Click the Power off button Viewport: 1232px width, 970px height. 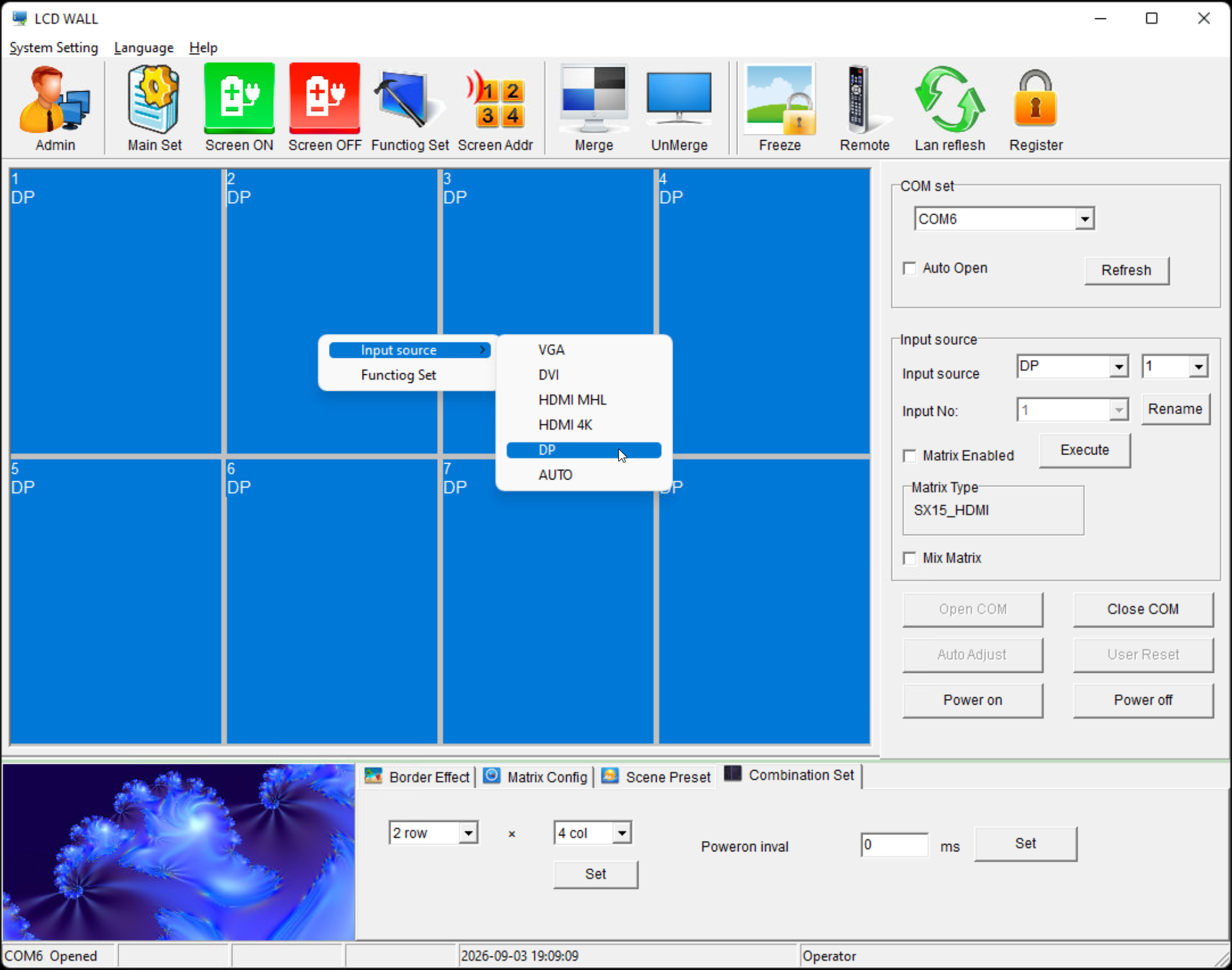point(1143,700)
